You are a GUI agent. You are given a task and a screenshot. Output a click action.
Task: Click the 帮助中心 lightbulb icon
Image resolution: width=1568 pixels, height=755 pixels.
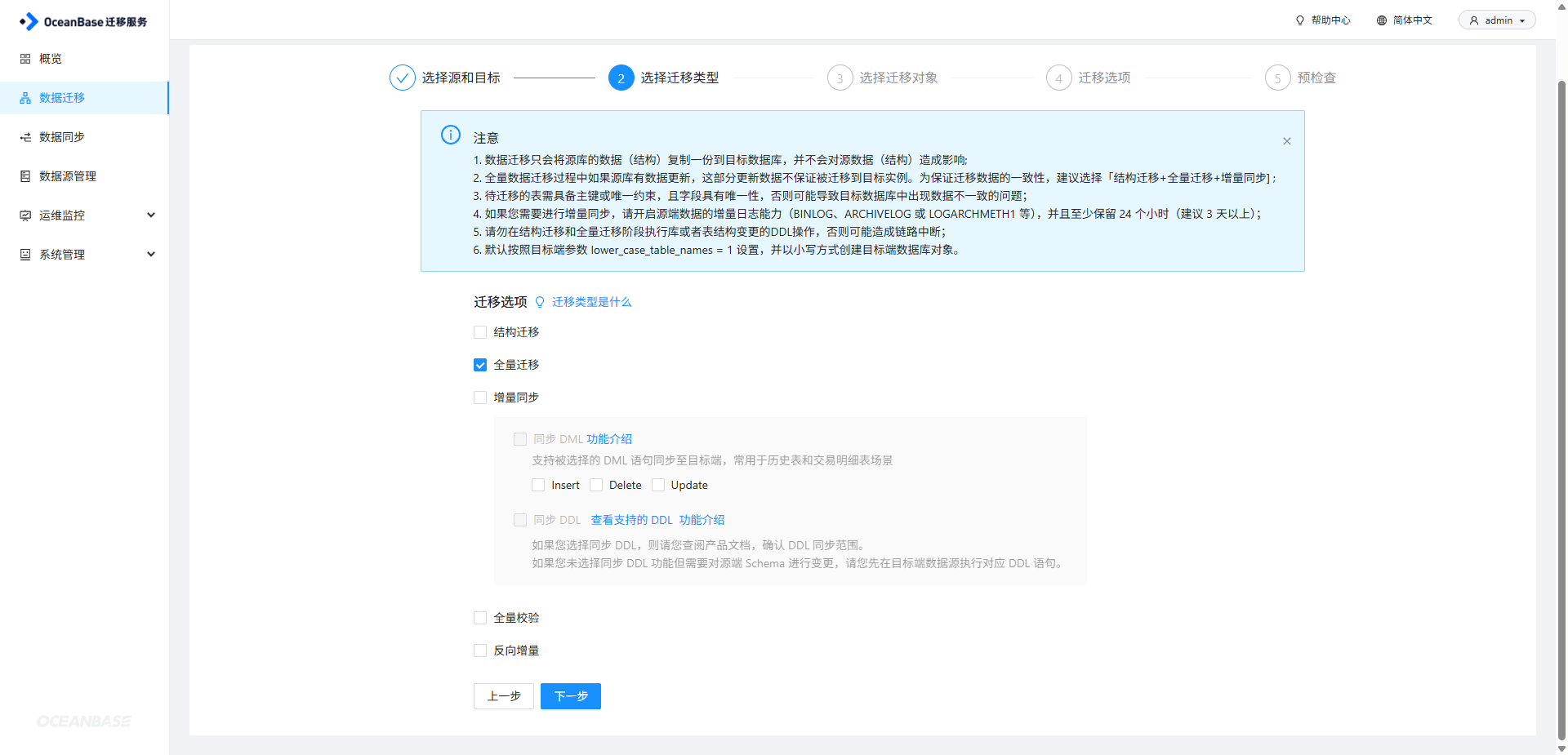coord(1300,20)
